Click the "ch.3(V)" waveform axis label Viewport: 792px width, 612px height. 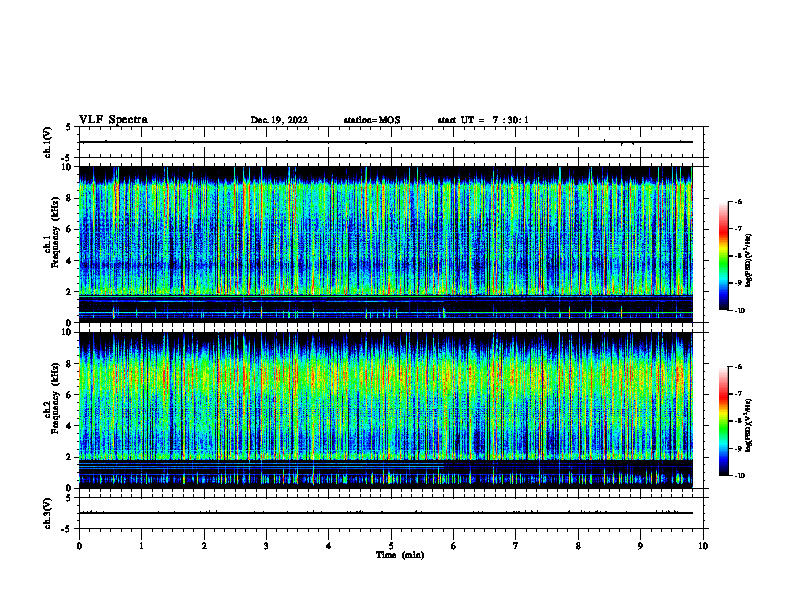[48, 513]
